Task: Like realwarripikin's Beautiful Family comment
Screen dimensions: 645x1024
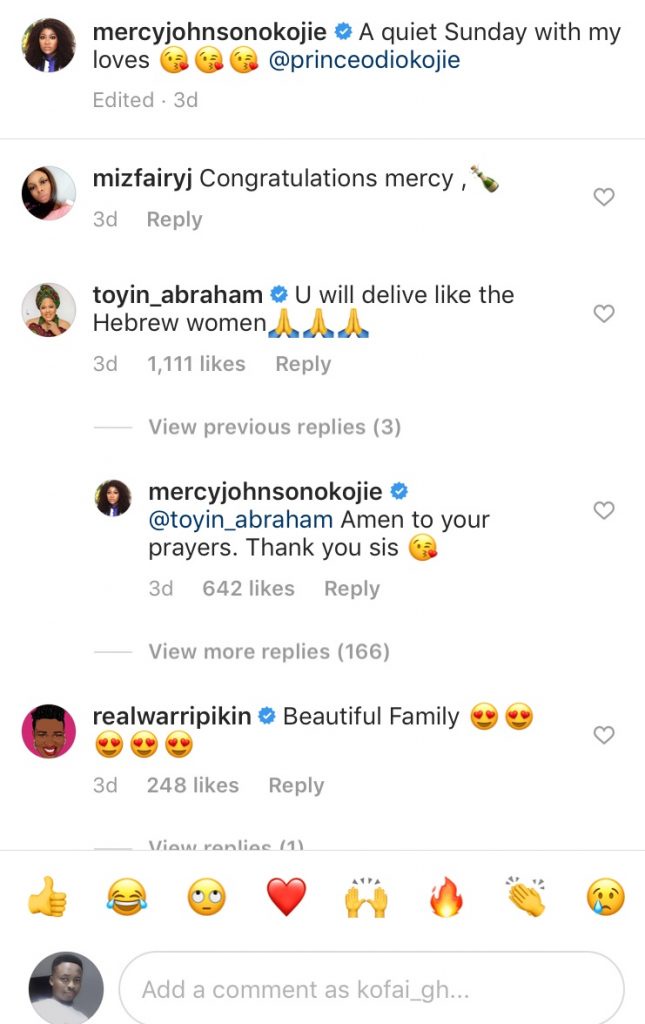Action: 604,735
